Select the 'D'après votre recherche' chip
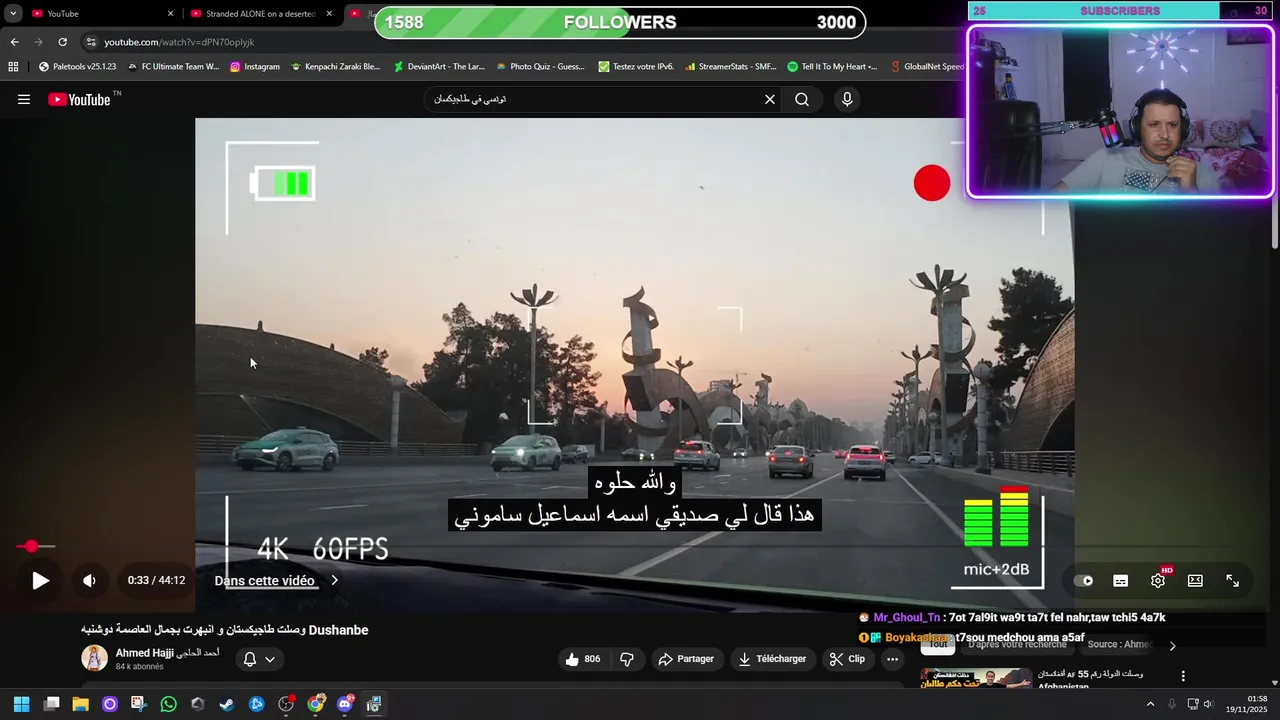The height and width of the screenshot is (720, 1280). [1017, 645]
